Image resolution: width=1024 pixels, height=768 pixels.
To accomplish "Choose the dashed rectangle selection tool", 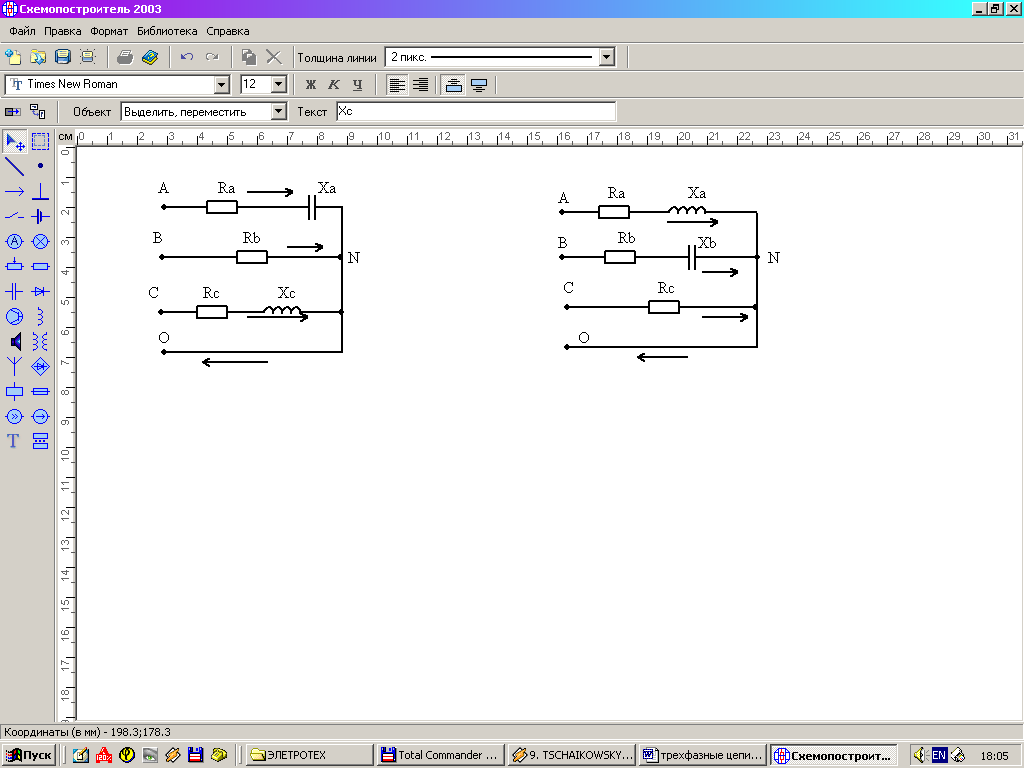I will click(x=40, y=141).
